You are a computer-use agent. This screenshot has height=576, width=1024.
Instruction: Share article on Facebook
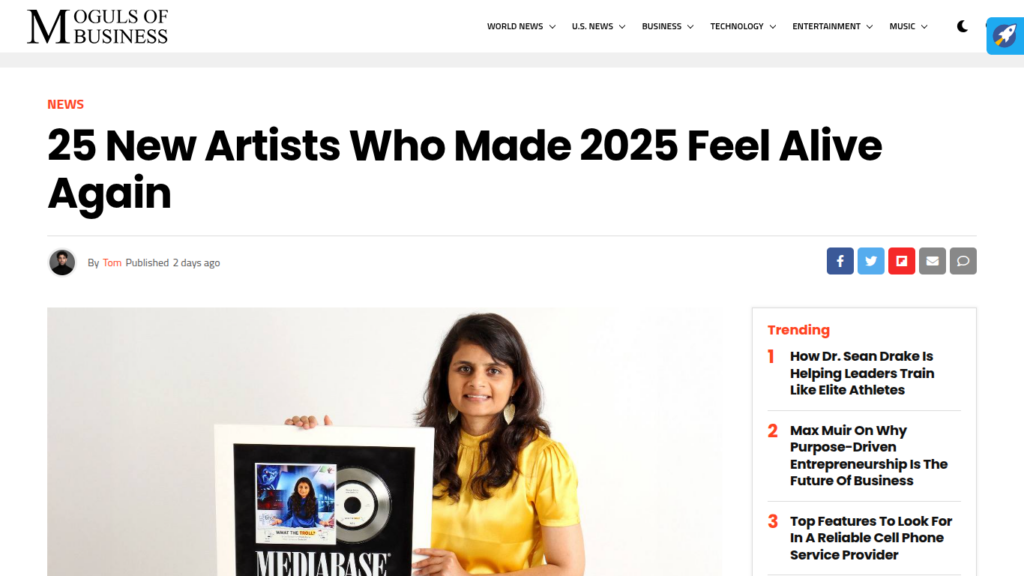tap(840, 261)
